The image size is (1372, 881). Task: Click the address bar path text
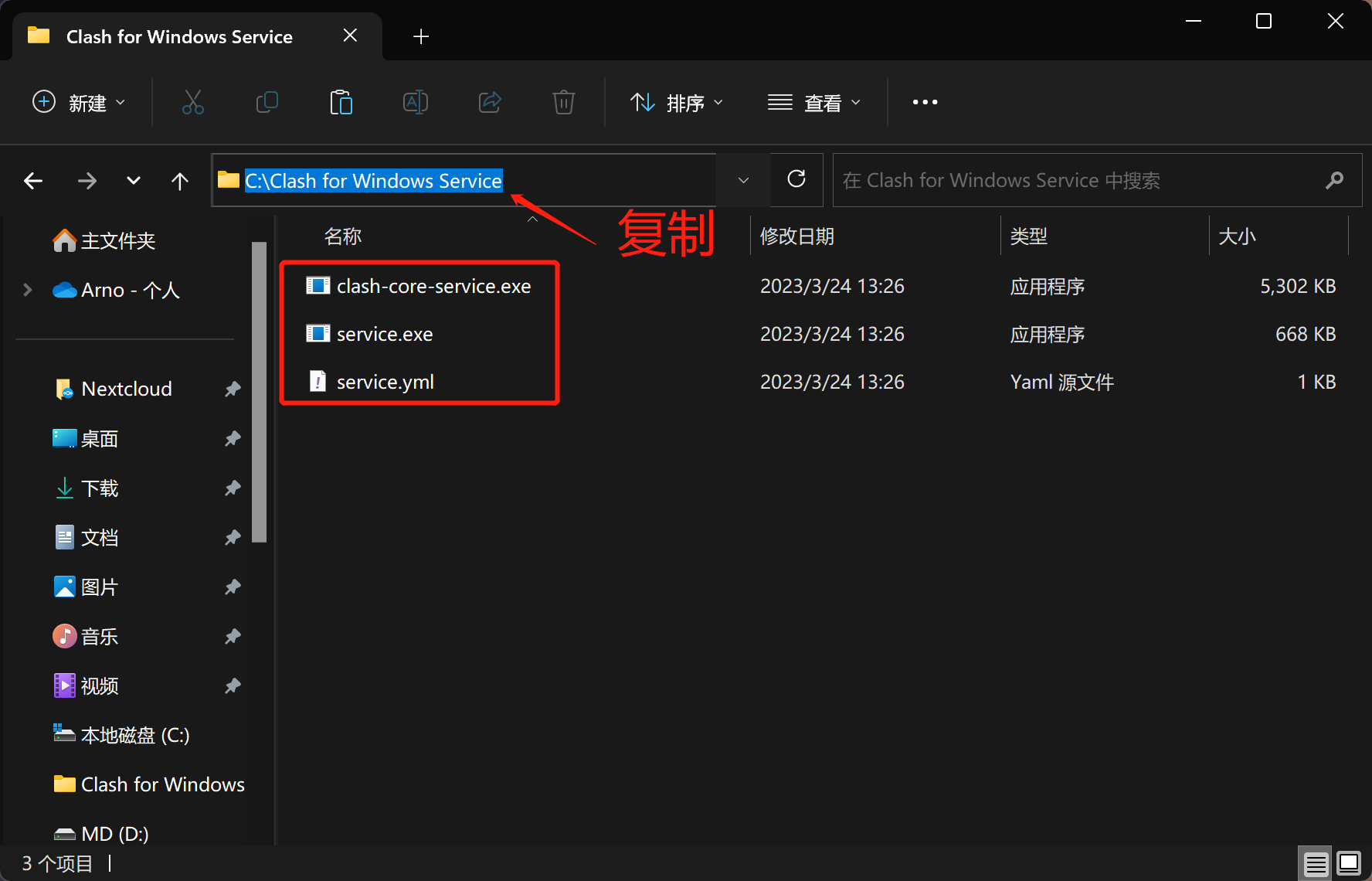(x=374, y=181)
